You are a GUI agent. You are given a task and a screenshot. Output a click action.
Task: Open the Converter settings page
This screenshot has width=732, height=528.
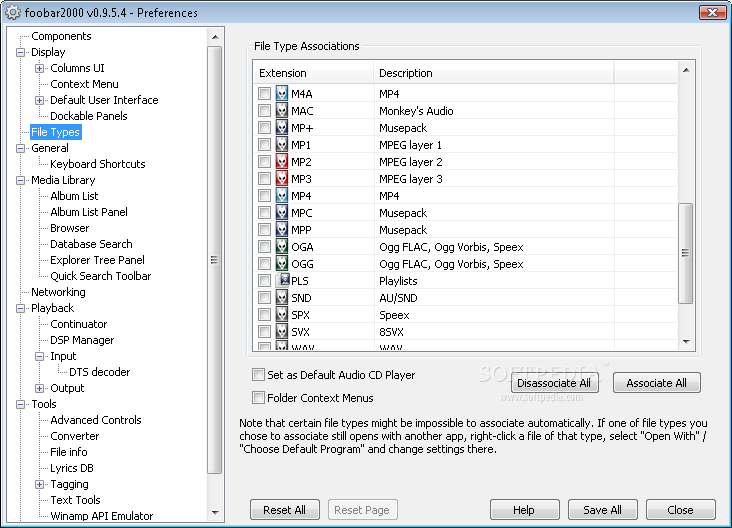click(75, 436)
